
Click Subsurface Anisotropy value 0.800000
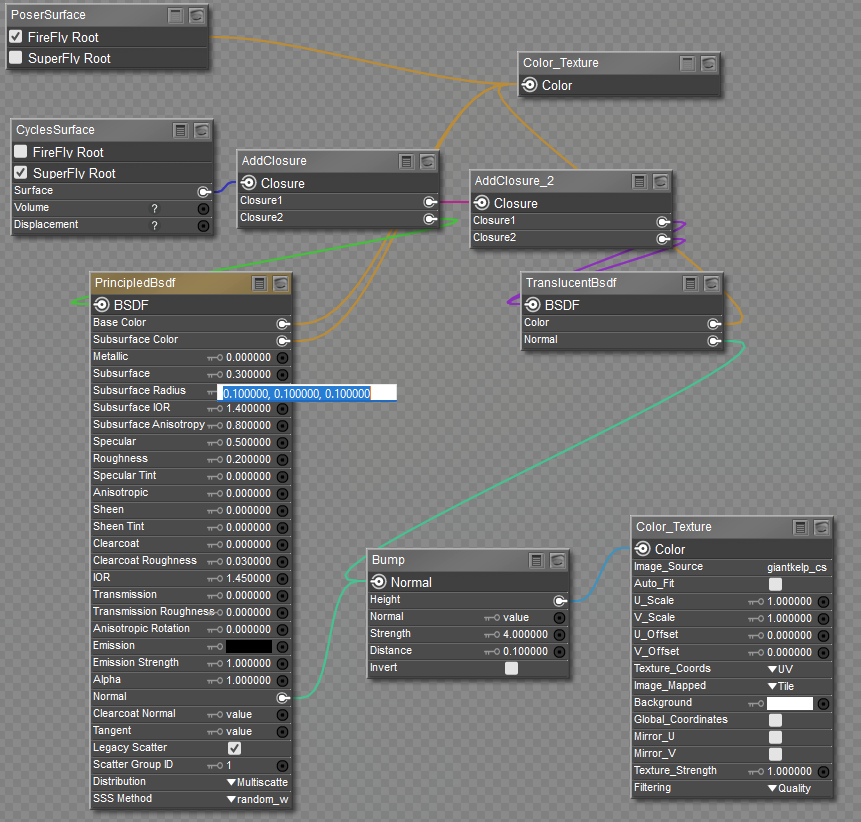(248, 426)
